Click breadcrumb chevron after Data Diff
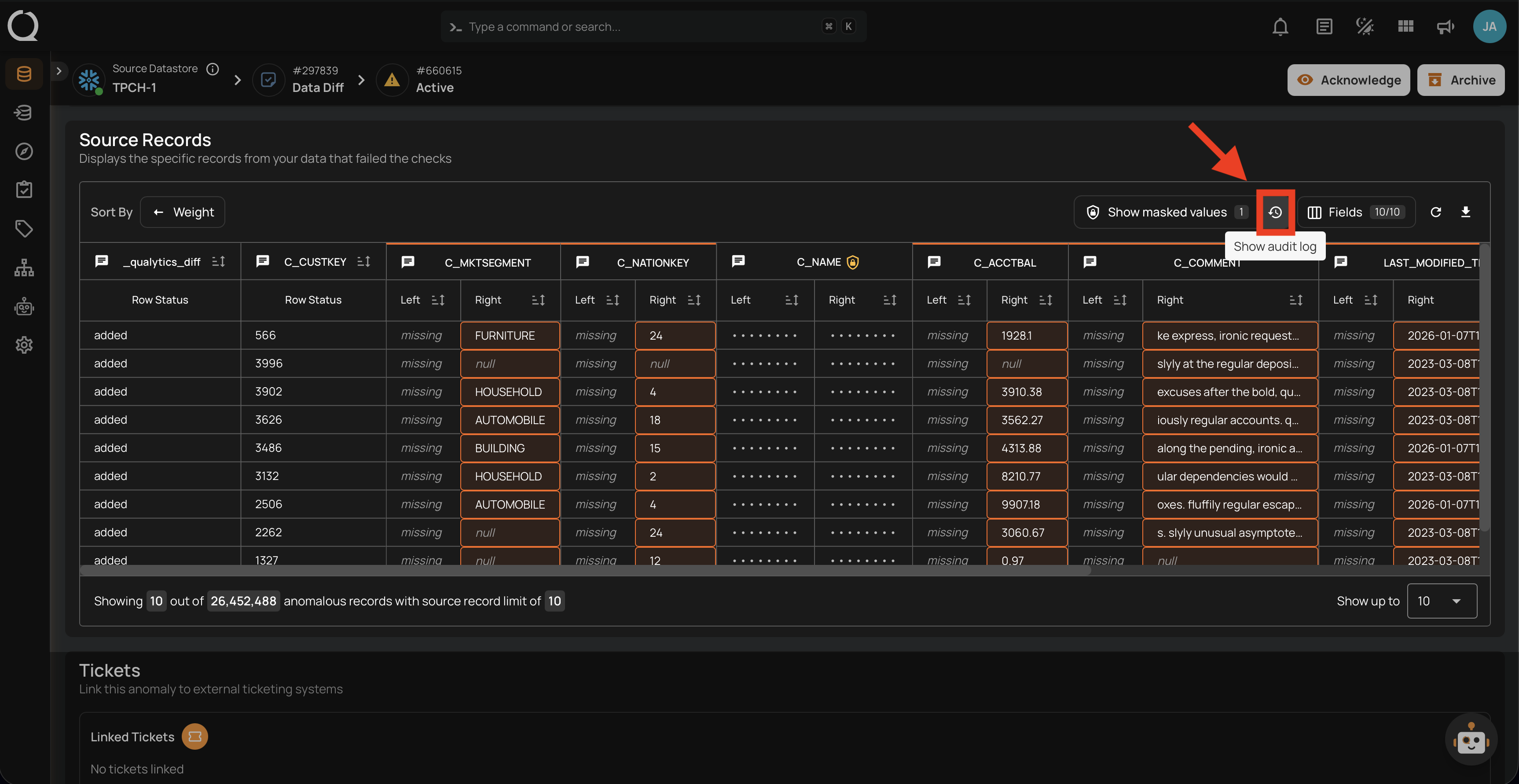 coord(361,80)
